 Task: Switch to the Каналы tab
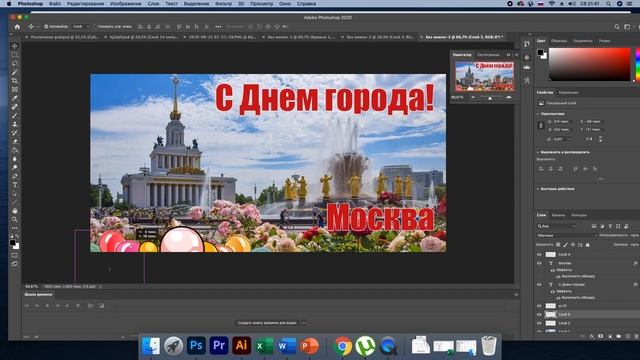(x=558, y=215)
